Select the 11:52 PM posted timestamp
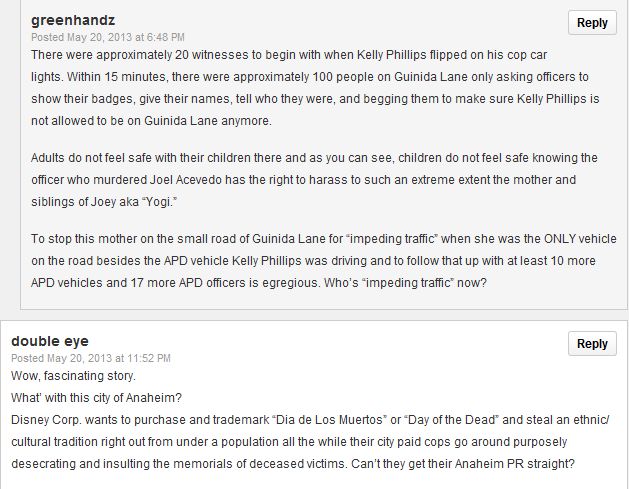 coord(91,358)
